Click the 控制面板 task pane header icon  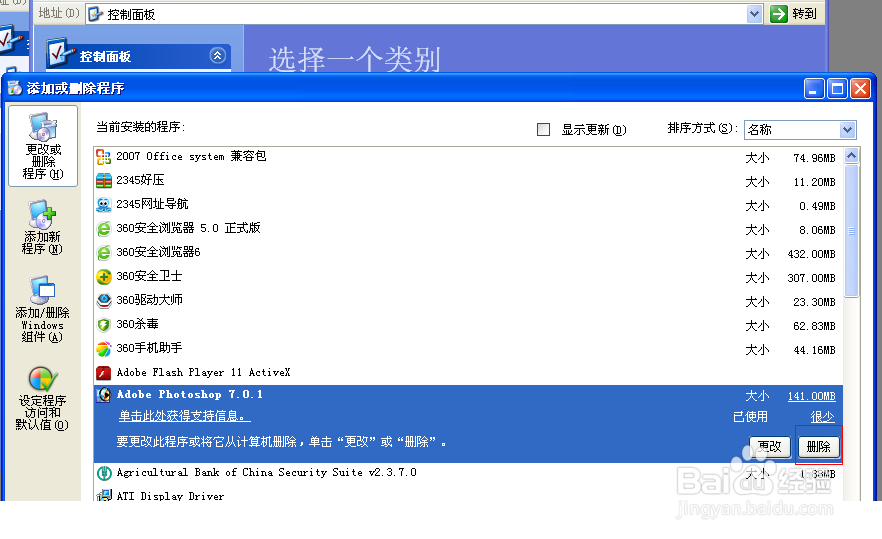pyautogui.click(x=61, y=52)
